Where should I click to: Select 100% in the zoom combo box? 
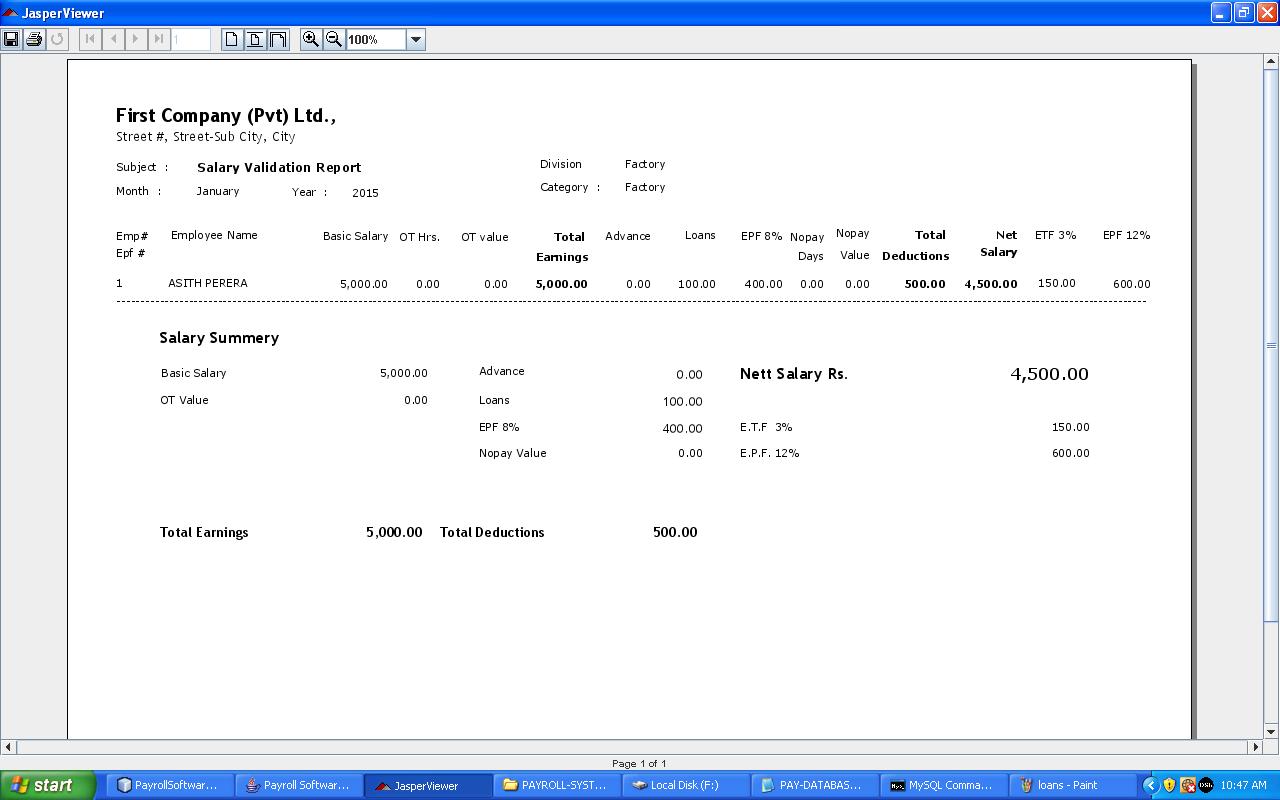370,40
